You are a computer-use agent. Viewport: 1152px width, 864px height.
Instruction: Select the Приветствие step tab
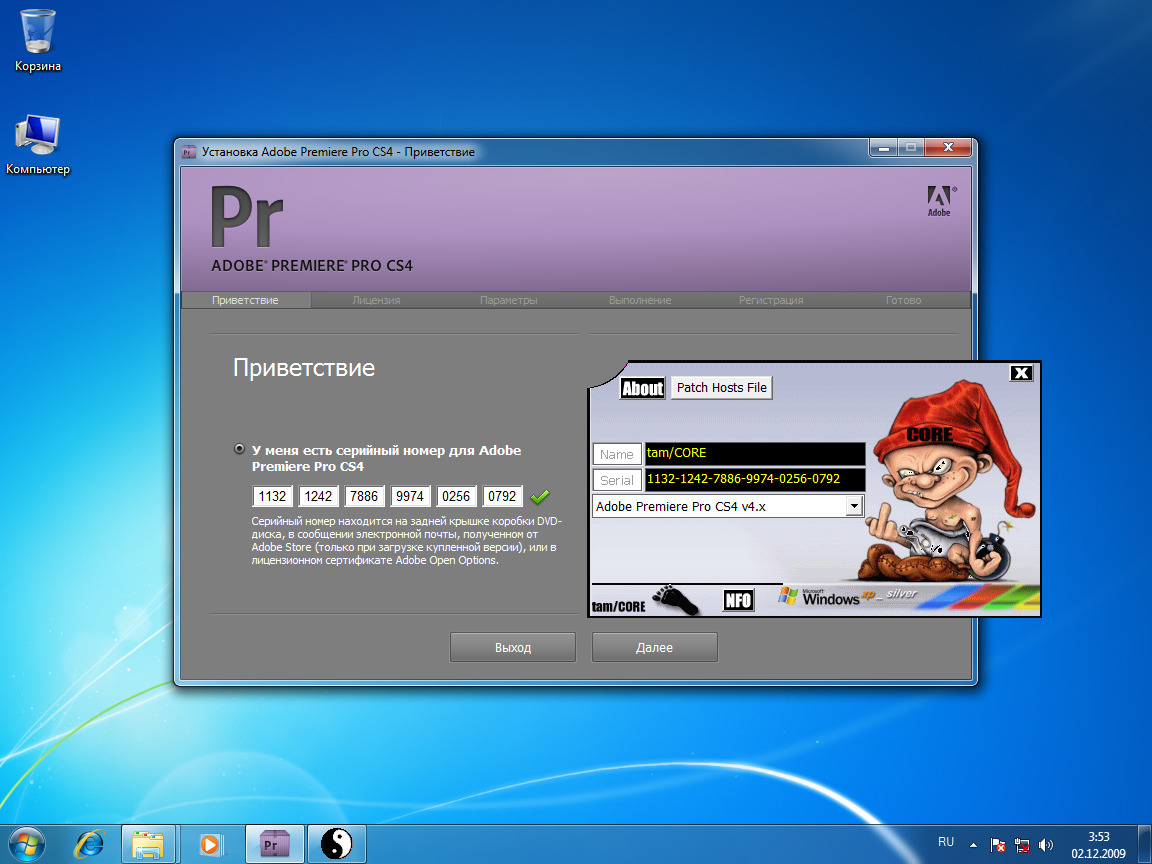pos(245,300)
